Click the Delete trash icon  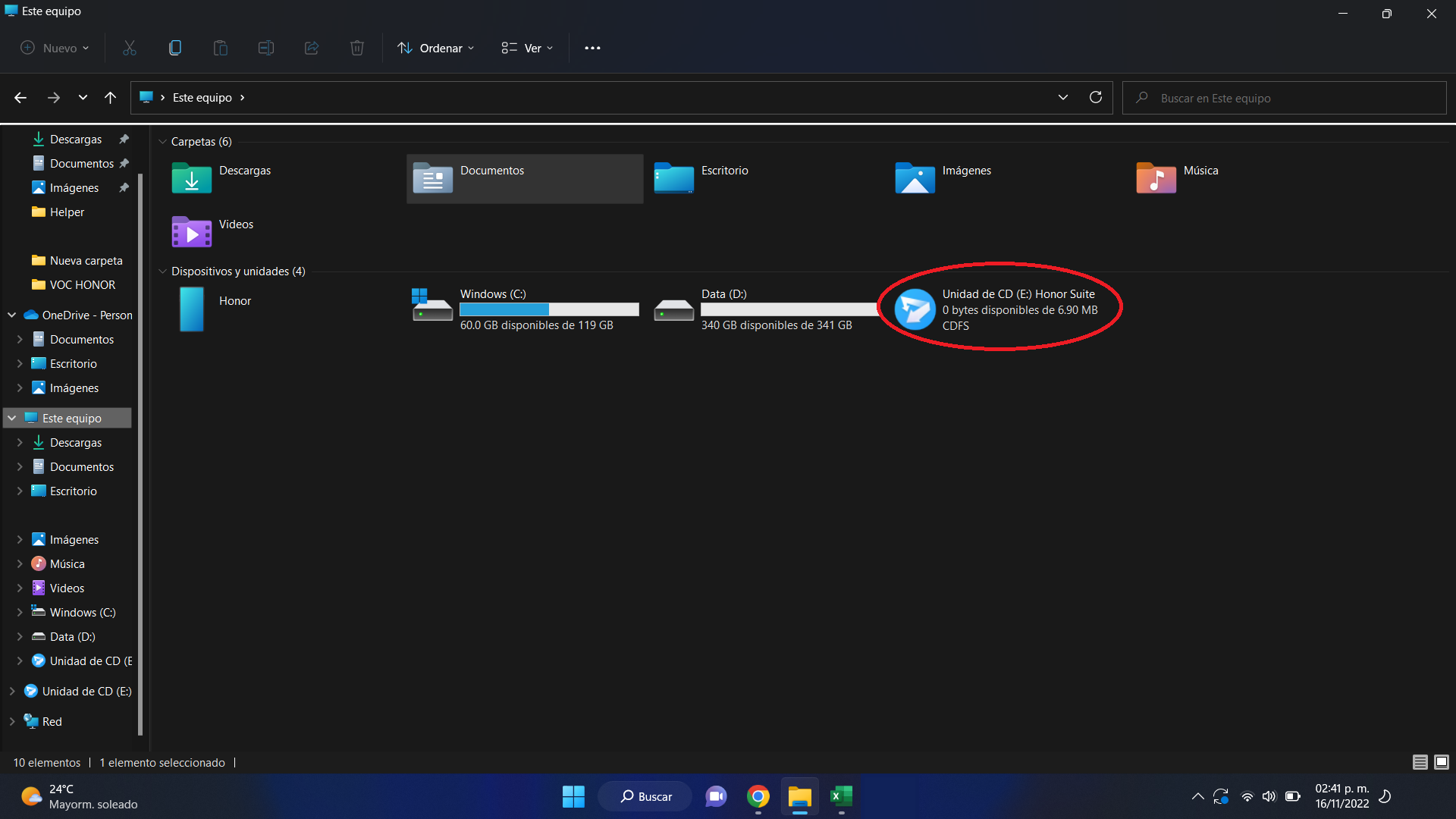click(356, 48)
